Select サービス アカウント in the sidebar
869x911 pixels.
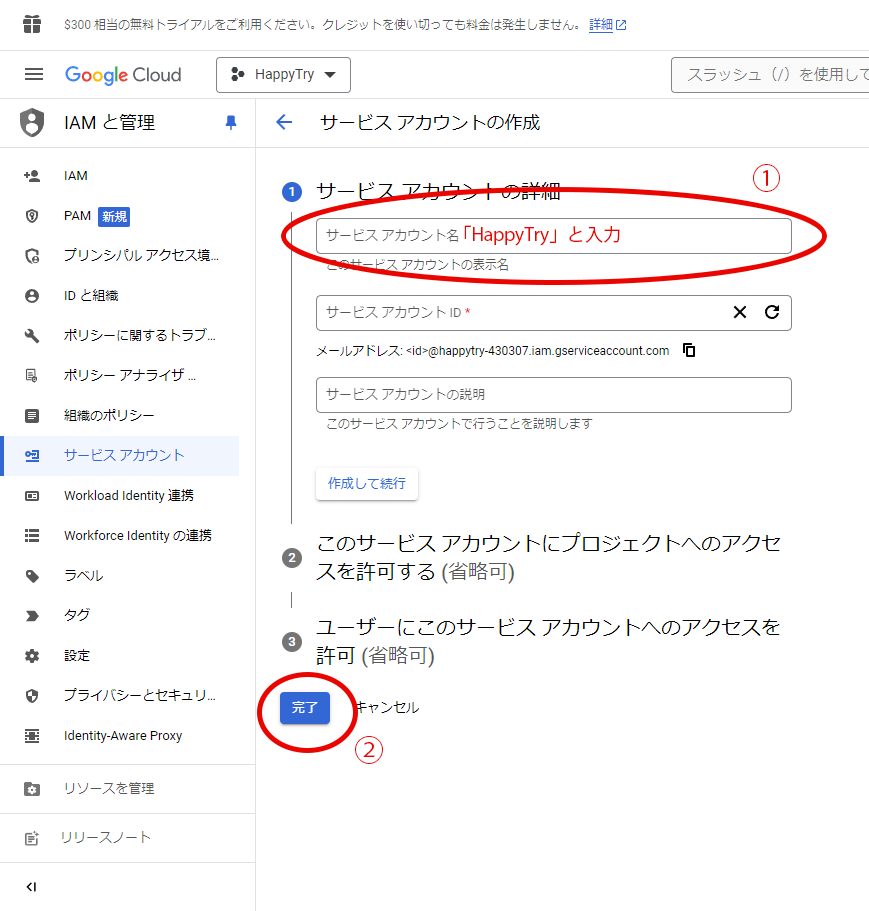click(x=124, y=455)
